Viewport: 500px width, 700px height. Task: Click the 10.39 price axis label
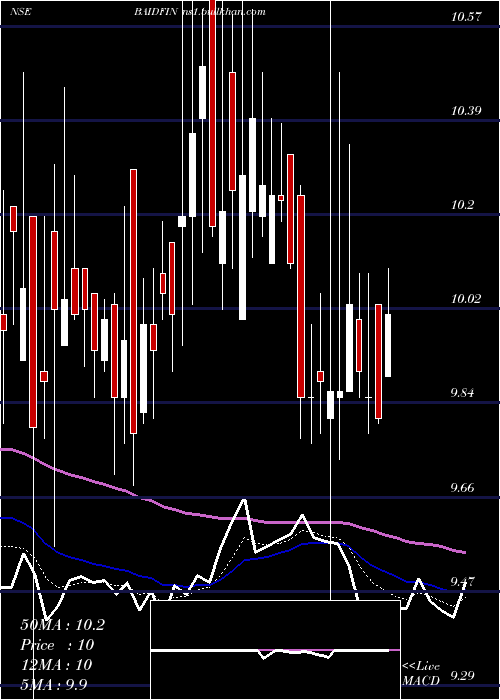pyautogui.click(x=466, y=111)
